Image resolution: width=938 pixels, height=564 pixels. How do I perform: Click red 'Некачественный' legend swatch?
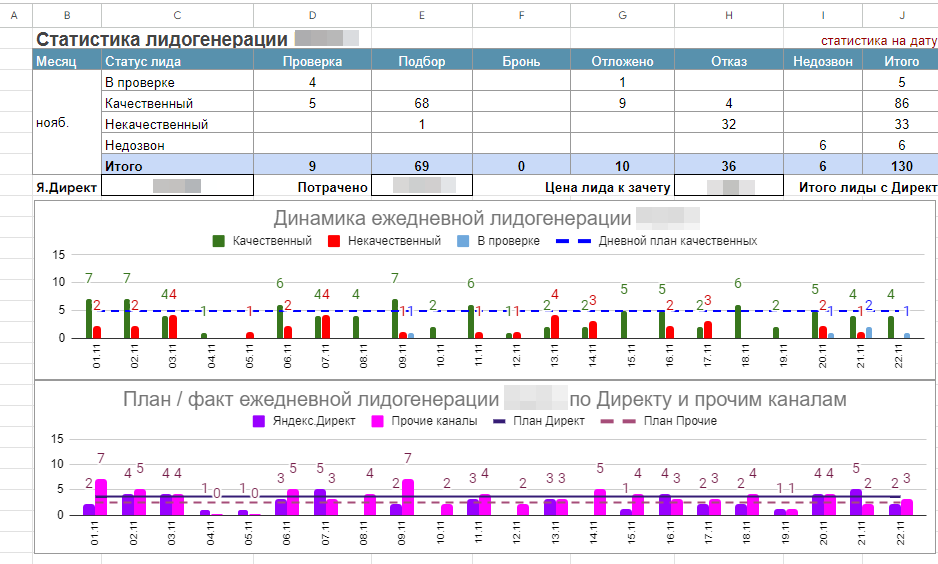coord(334,241)
